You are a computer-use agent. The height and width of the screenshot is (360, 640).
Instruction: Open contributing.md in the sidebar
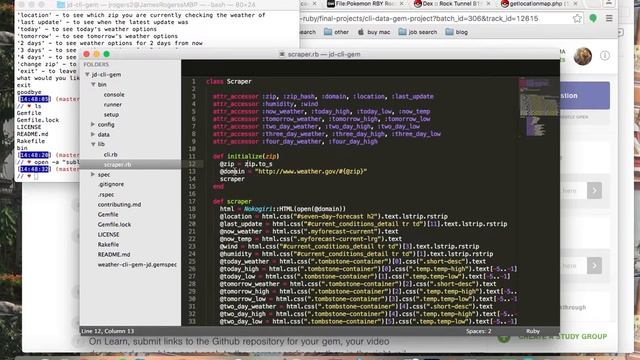click(119, 204)
